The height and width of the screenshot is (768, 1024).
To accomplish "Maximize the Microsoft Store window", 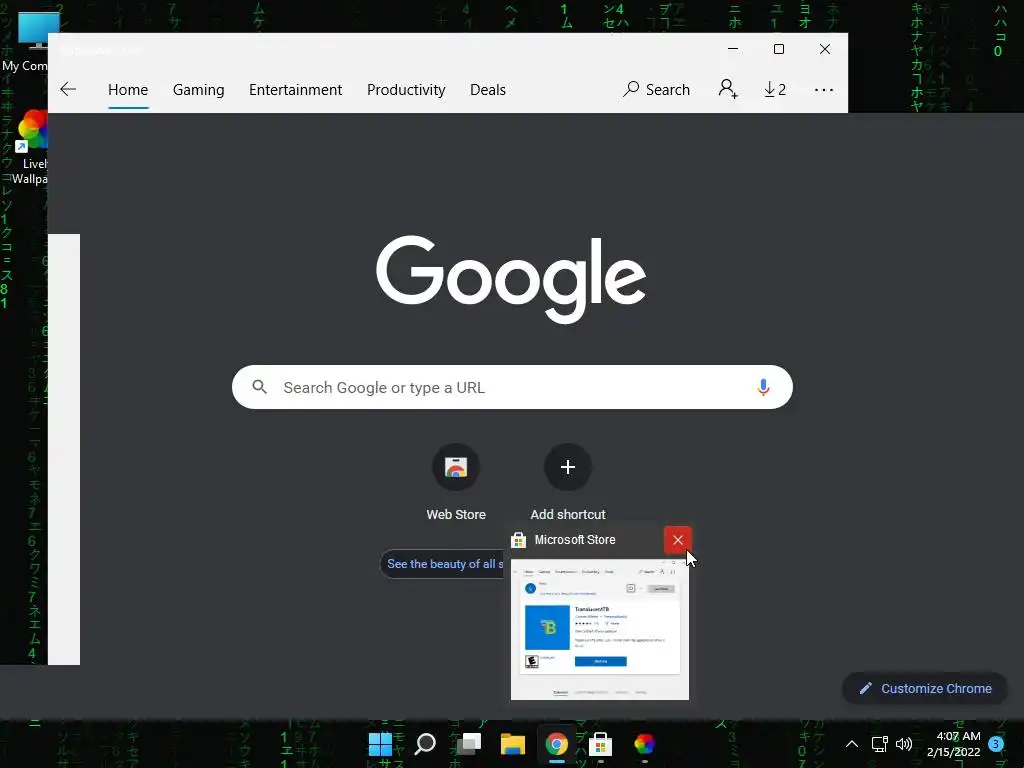I will tap(778, 49).
